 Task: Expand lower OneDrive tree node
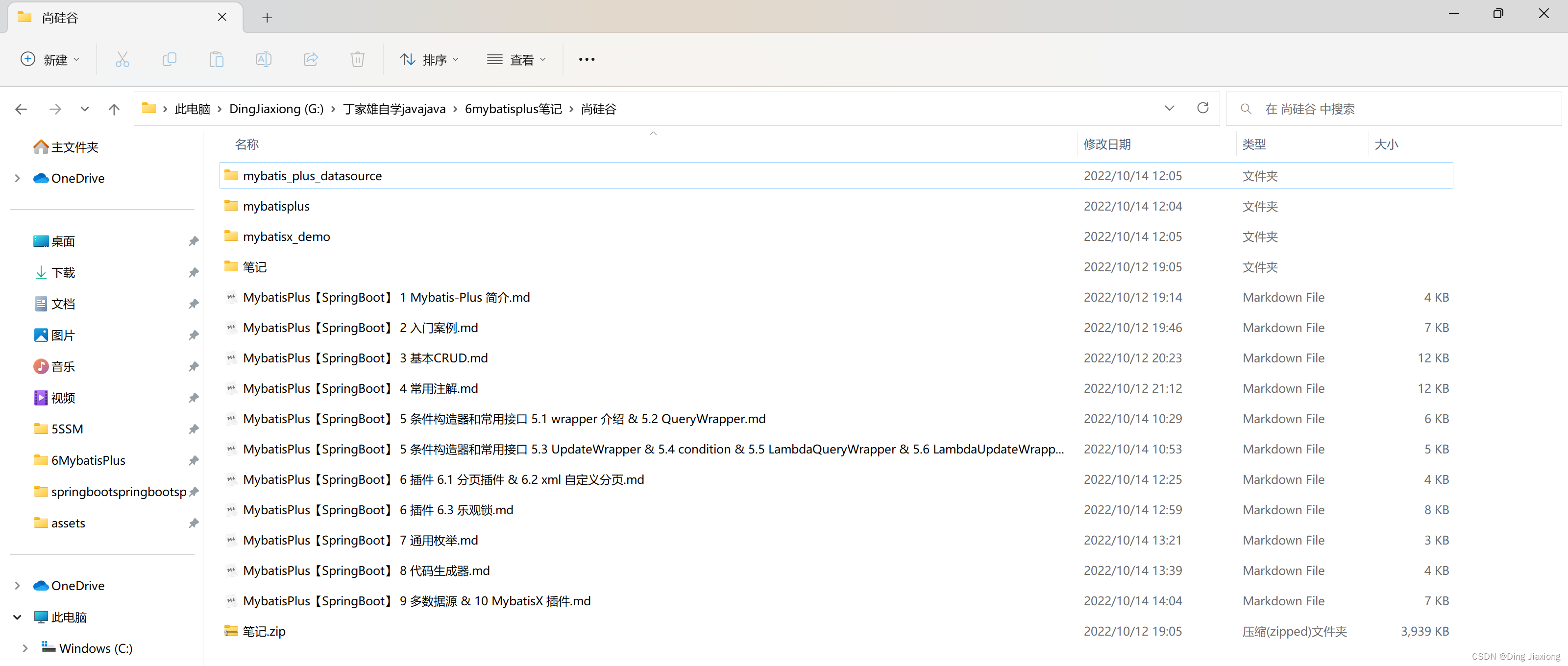click(18, 585)
